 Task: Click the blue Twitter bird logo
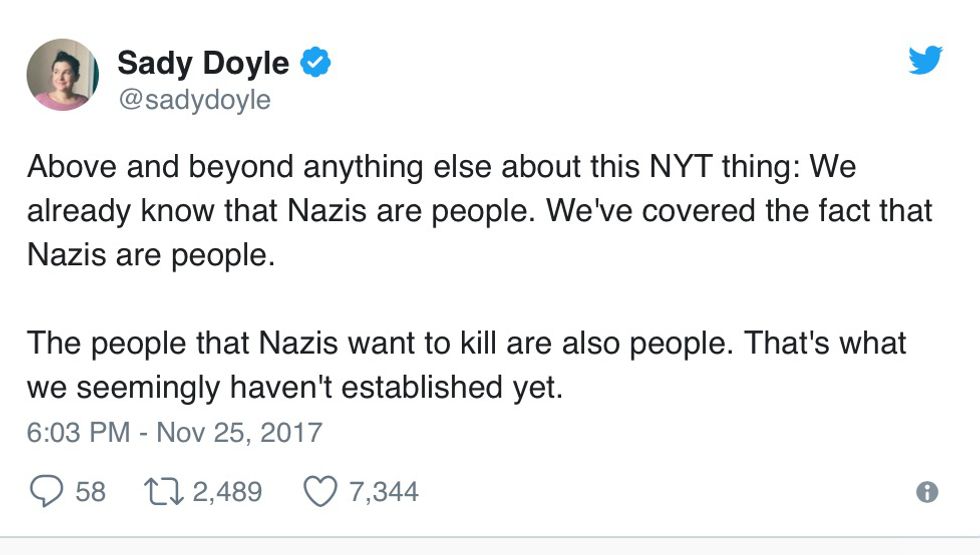click(x=925, y=62)
